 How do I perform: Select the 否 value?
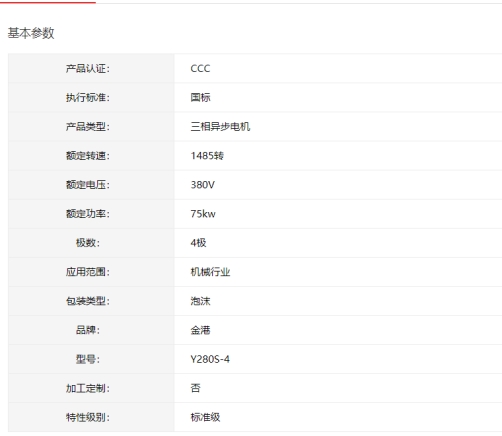pos(195,388)
